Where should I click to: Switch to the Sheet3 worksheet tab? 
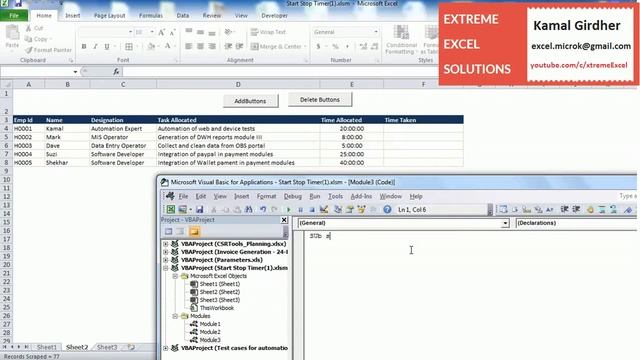[107, 347]
